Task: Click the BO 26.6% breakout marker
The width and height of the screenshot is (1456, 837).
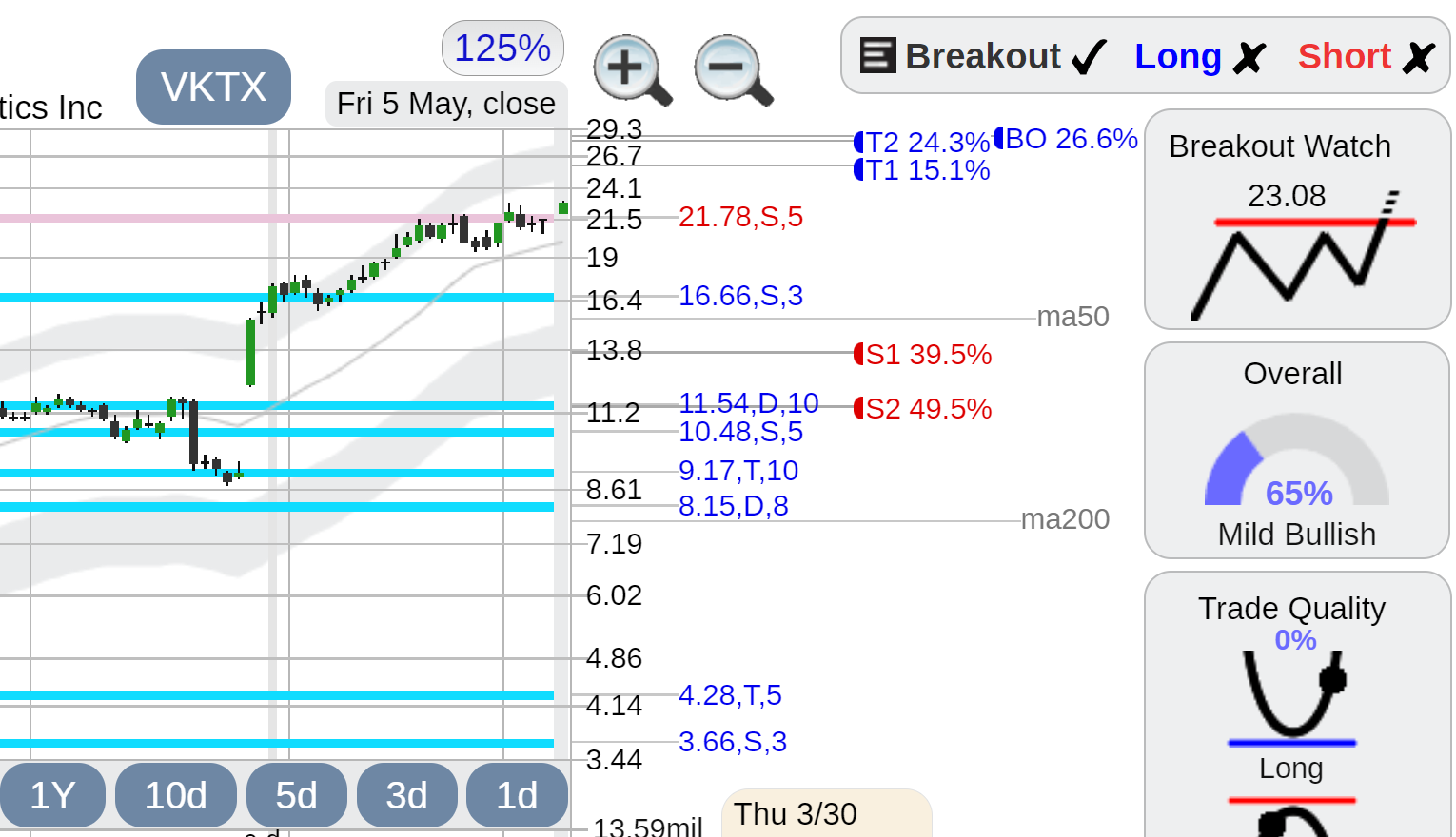Action: tap(1066, 139)
